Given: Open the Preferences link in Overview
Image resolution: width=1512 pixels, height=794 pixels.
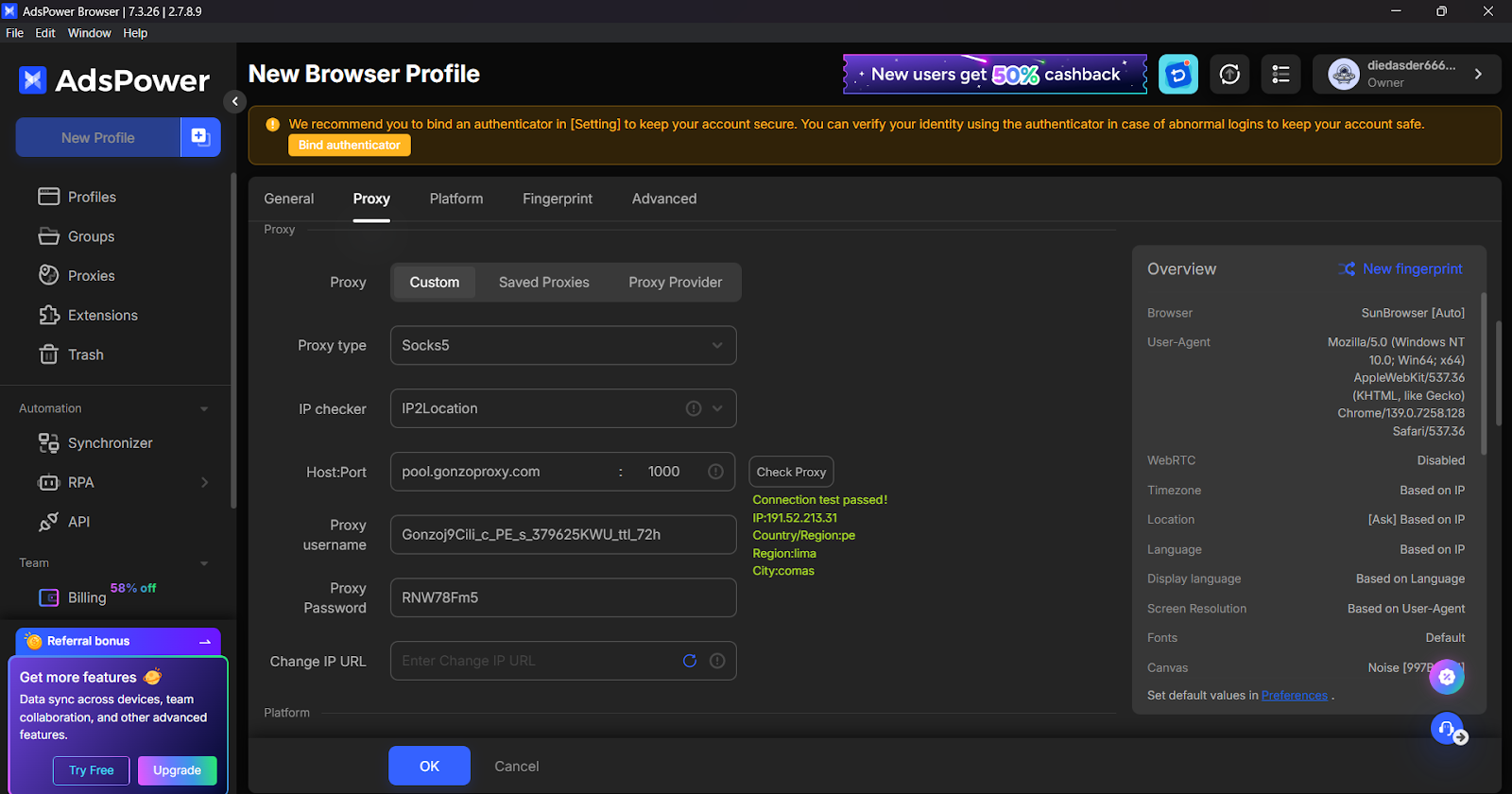Looking at the screenshot, I should (1295, 696).
